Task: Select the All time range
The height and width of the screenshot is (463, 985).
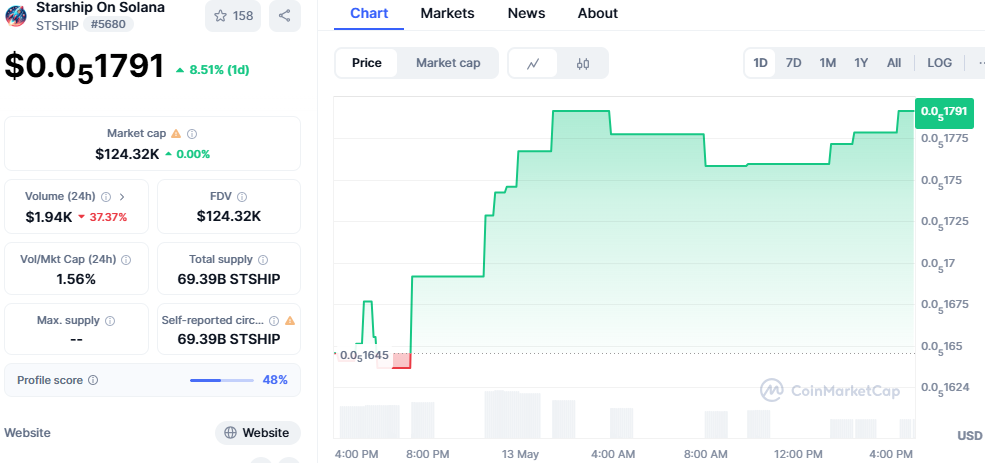Action: 894,63
